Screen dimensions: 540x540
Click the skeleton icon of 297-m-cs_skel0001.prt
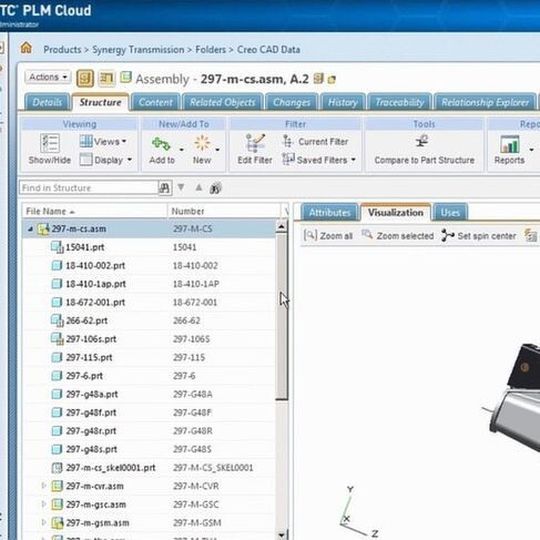click(56, 468)
